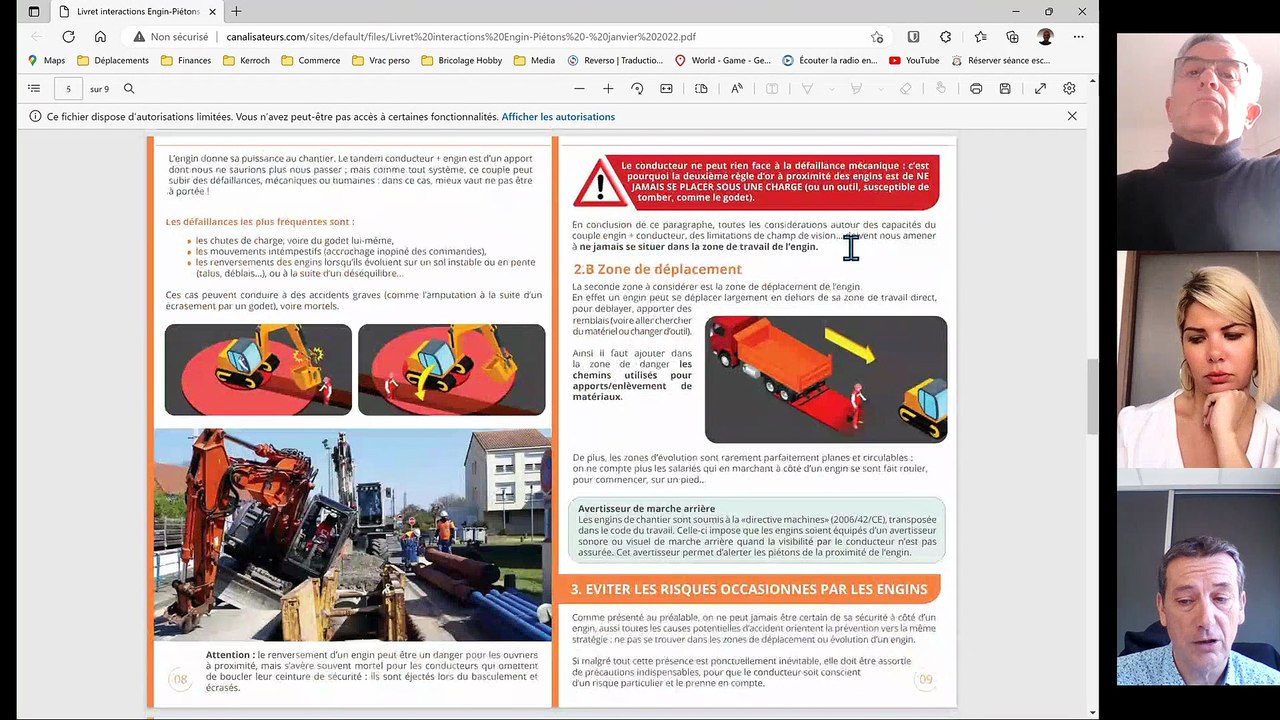Select the bottom participant video in blue shirt
The image size is (1280, 720).
1198,577
